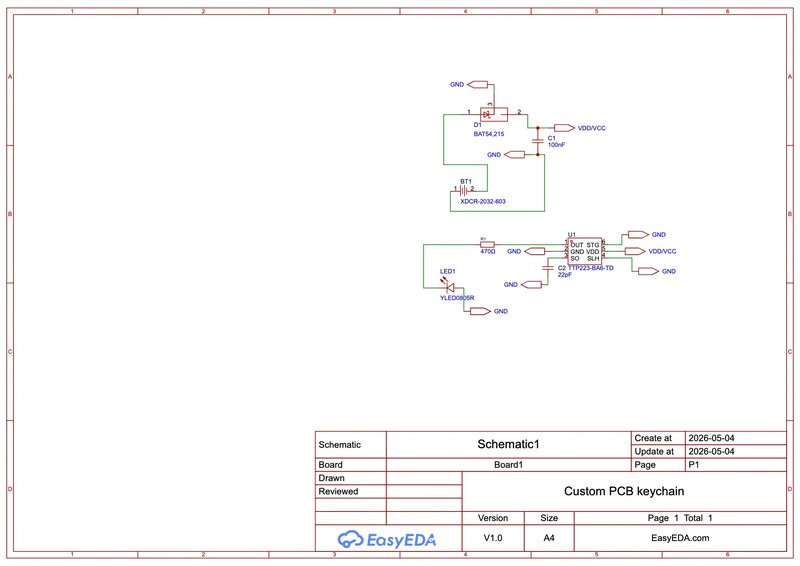Select the BT1 battery symbol
The height and width of the screenshot is (566, 800).
coord(464,191)
